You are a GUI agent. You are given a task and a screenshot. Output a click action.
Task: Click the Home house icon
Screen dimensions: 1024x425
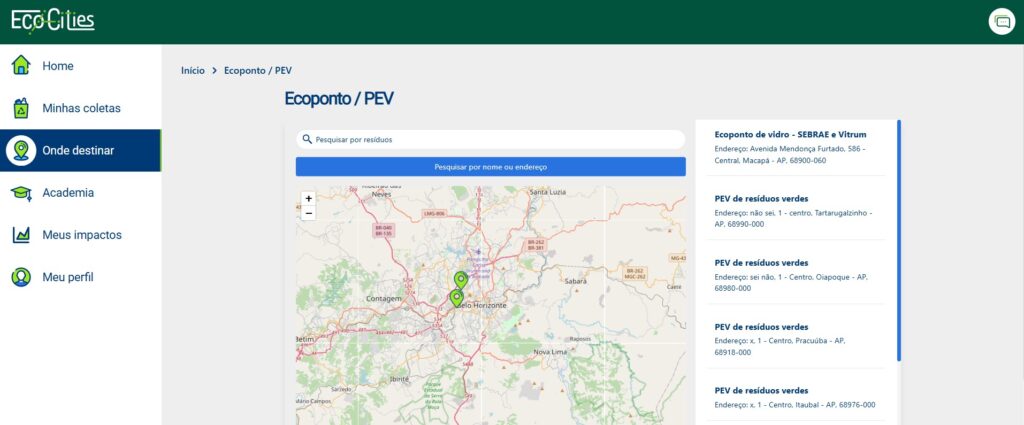[x=20, y=66]
